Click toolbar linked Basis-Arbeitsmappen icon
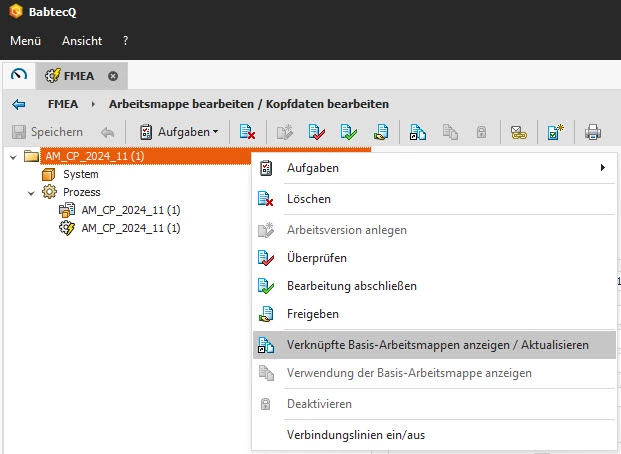Screen dimensions: 621x454 tap(418, 132)
